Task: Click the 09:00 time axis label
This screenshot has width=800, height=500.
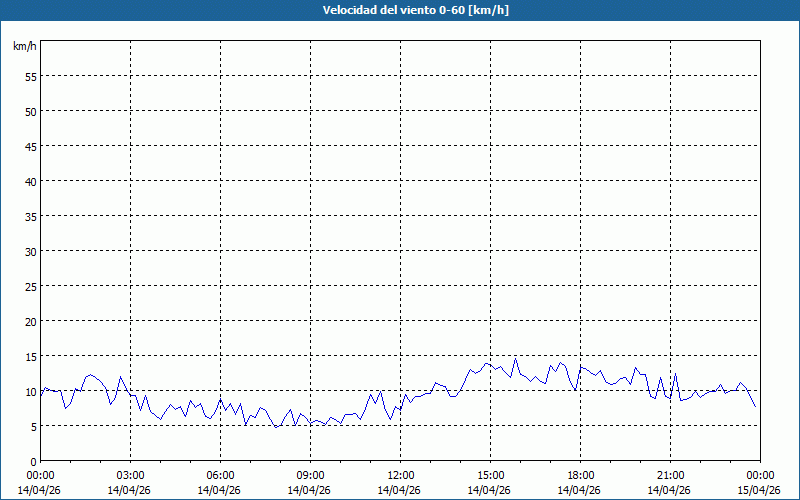Action: pos(310,475)
